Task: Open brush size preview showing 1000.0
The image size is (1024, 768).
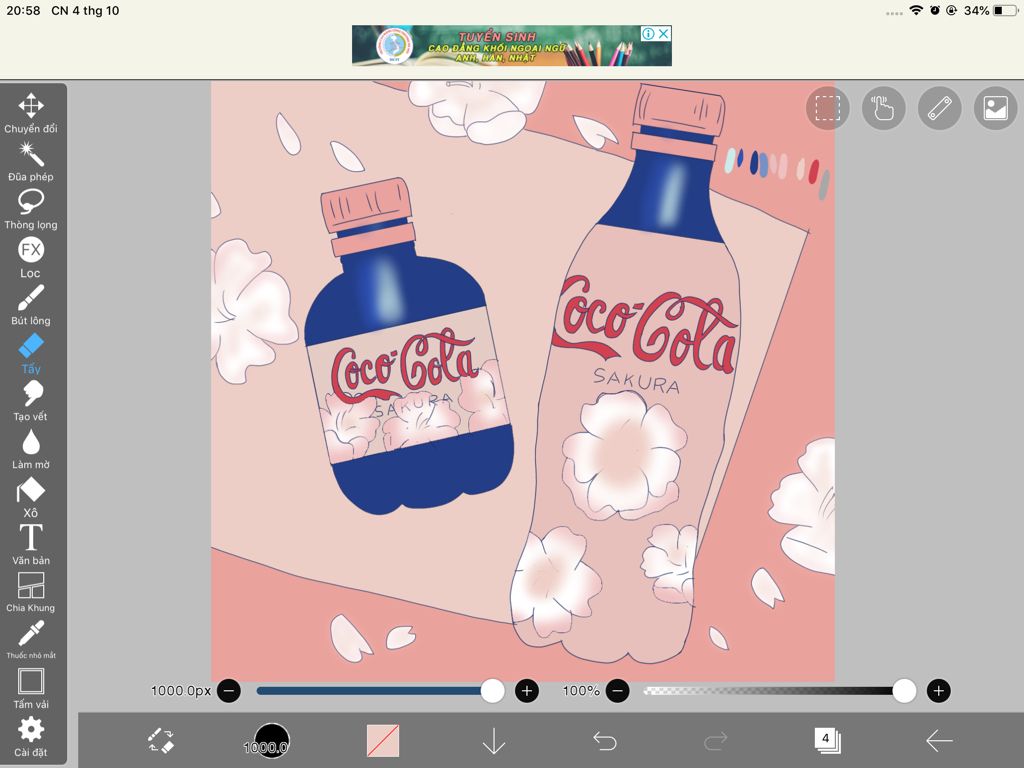Action: point(271,741)
